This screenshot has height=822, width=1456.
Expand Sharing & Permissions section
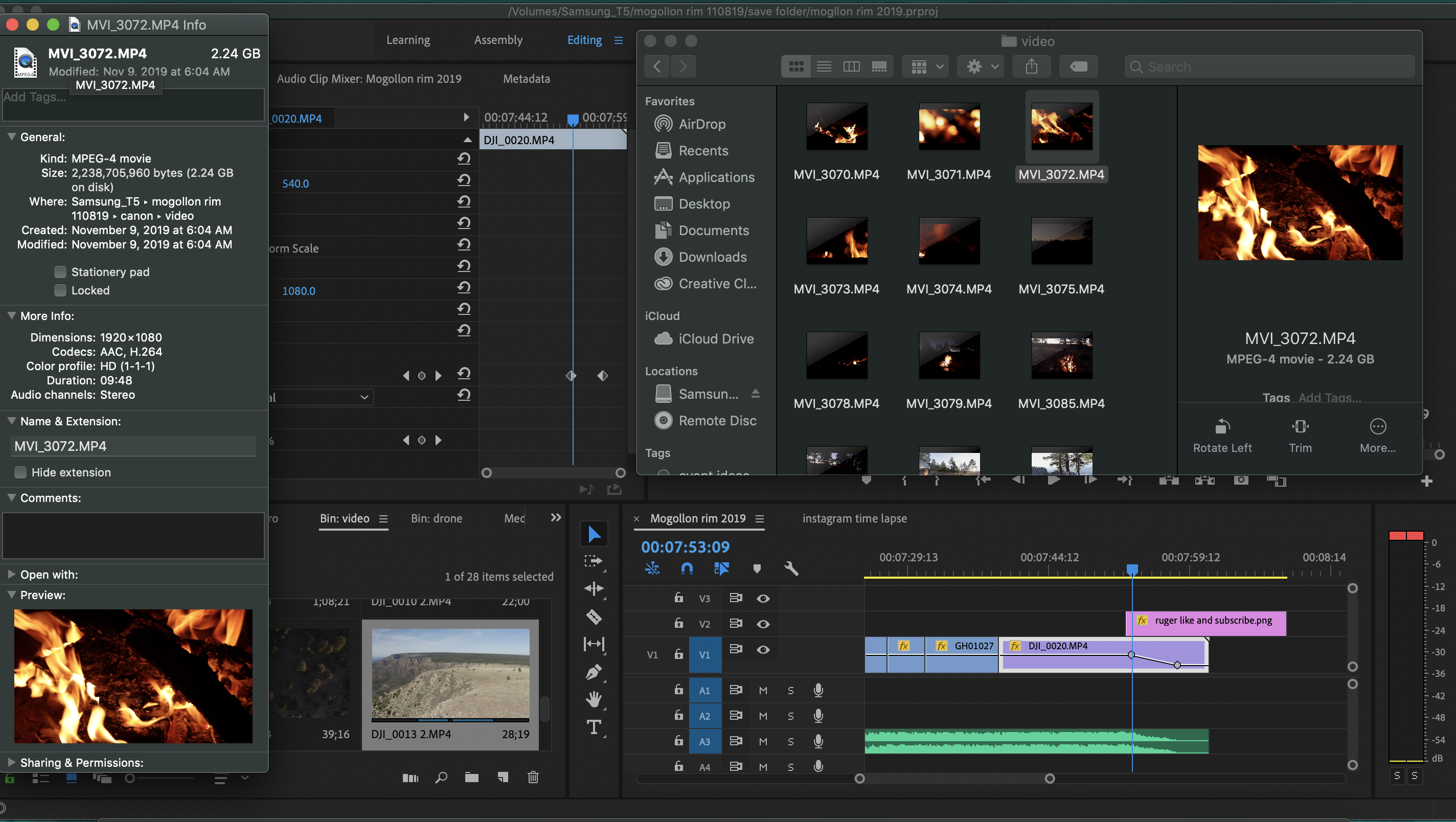[x=11, y=763]
